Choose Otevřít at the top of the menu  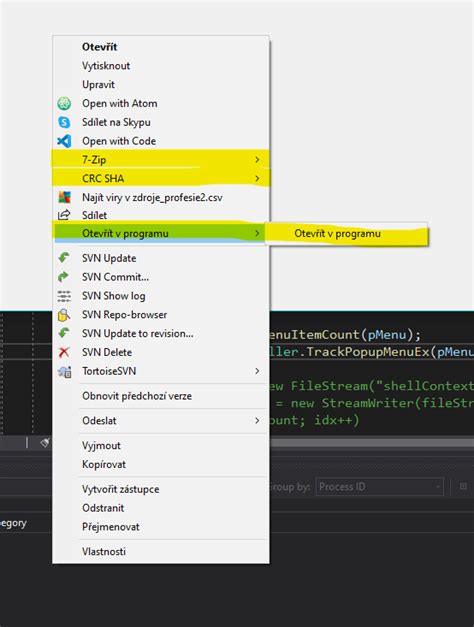[x=160, y=47]
